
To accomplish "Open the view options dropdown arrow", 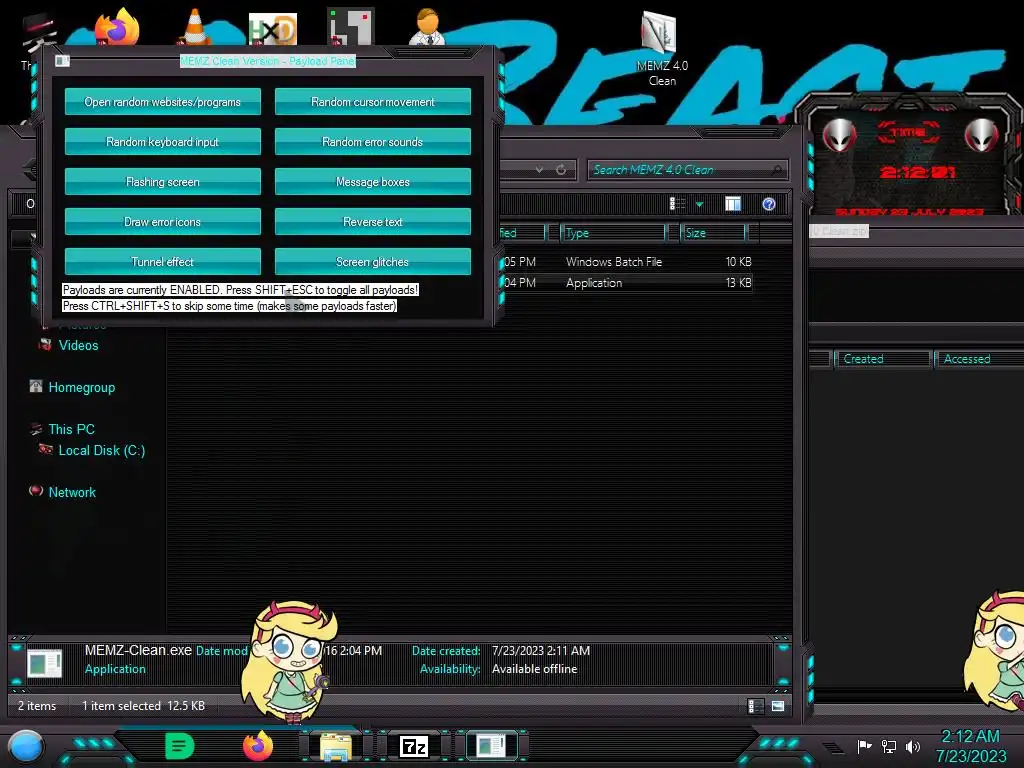I will pos(699,205).
